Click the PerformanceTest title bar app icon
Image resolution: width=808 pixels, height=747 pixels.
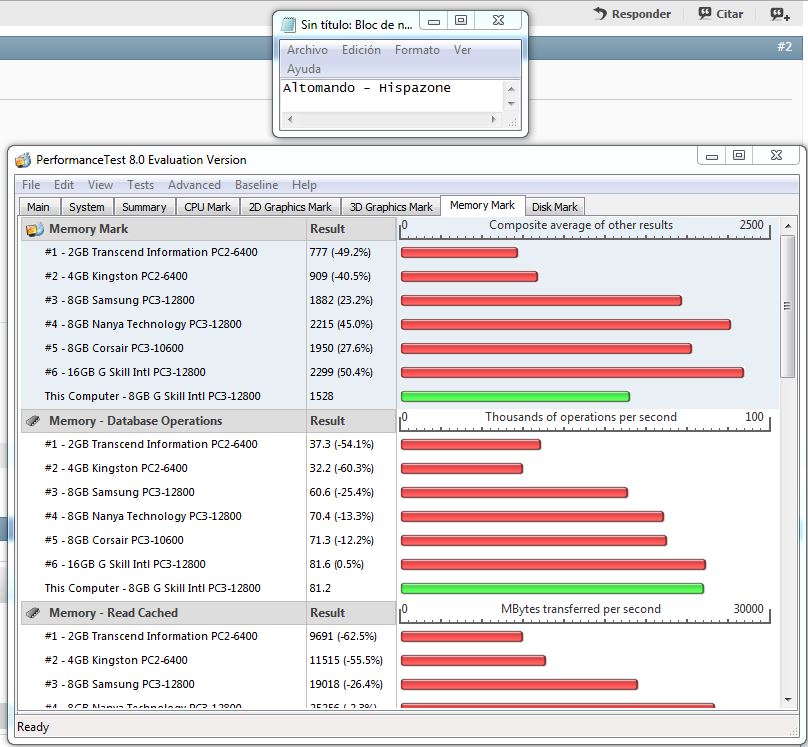[x=23, y=160]
